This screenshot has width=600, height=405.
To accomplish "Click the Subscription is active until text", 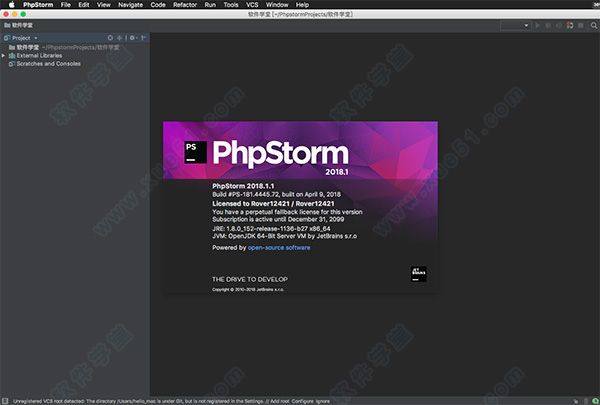I will coord(278,219).
